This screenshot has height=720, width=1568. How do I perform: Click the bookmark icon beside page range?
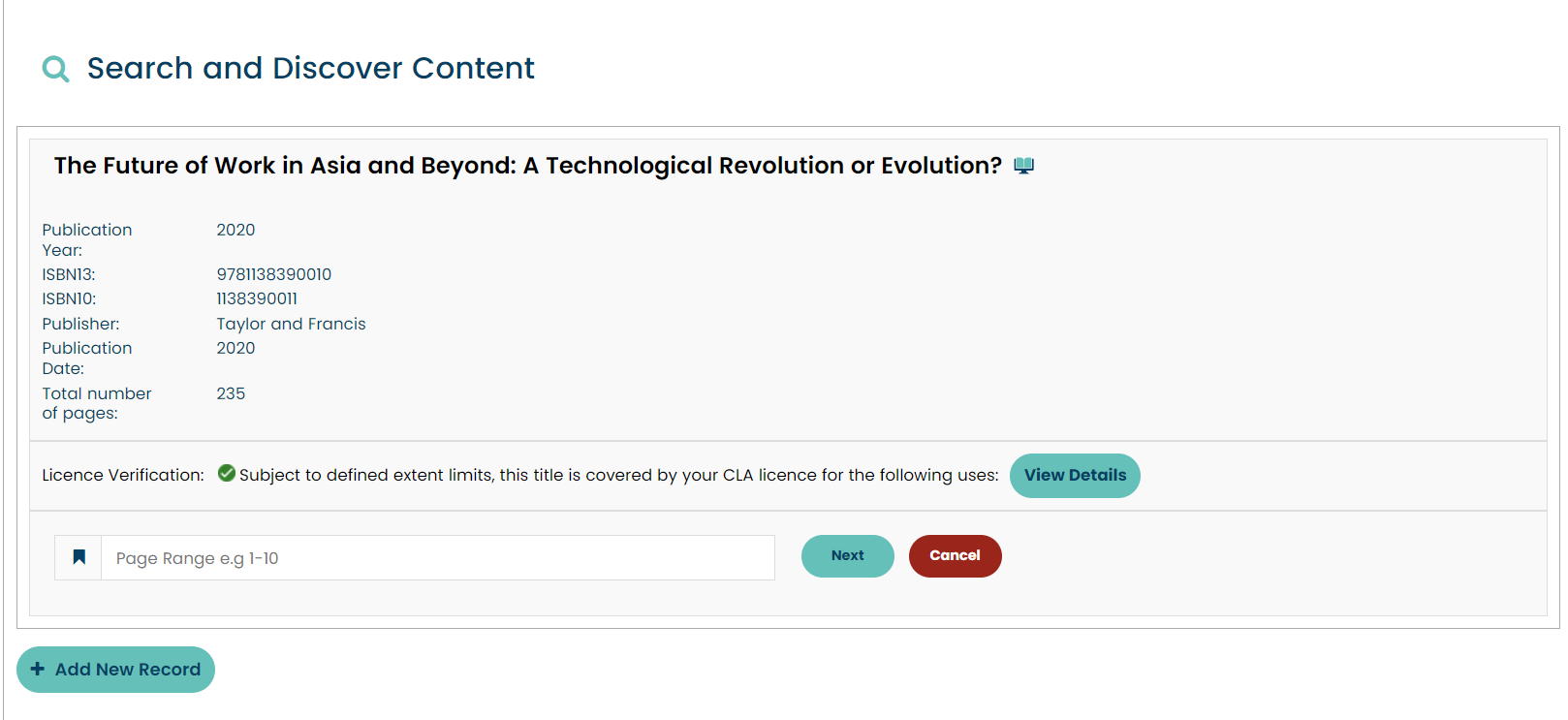tap(79, 557)
